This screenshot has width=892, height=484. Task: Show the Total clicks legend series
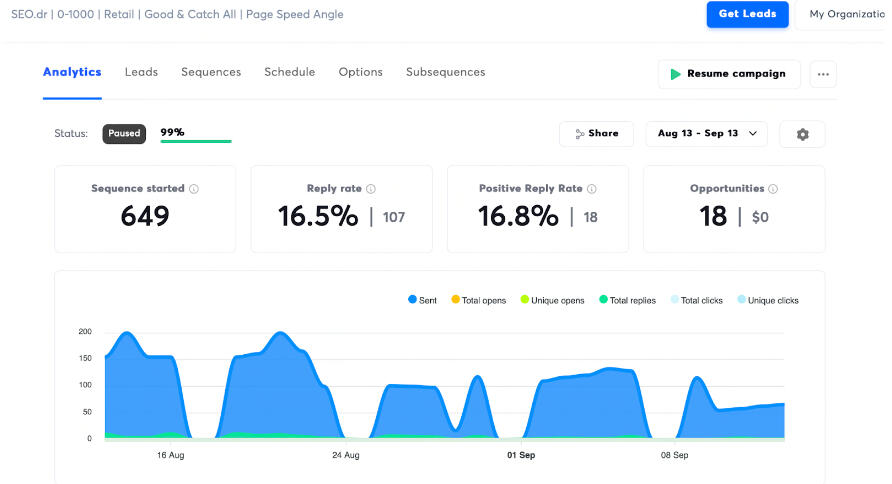point(699,300)
